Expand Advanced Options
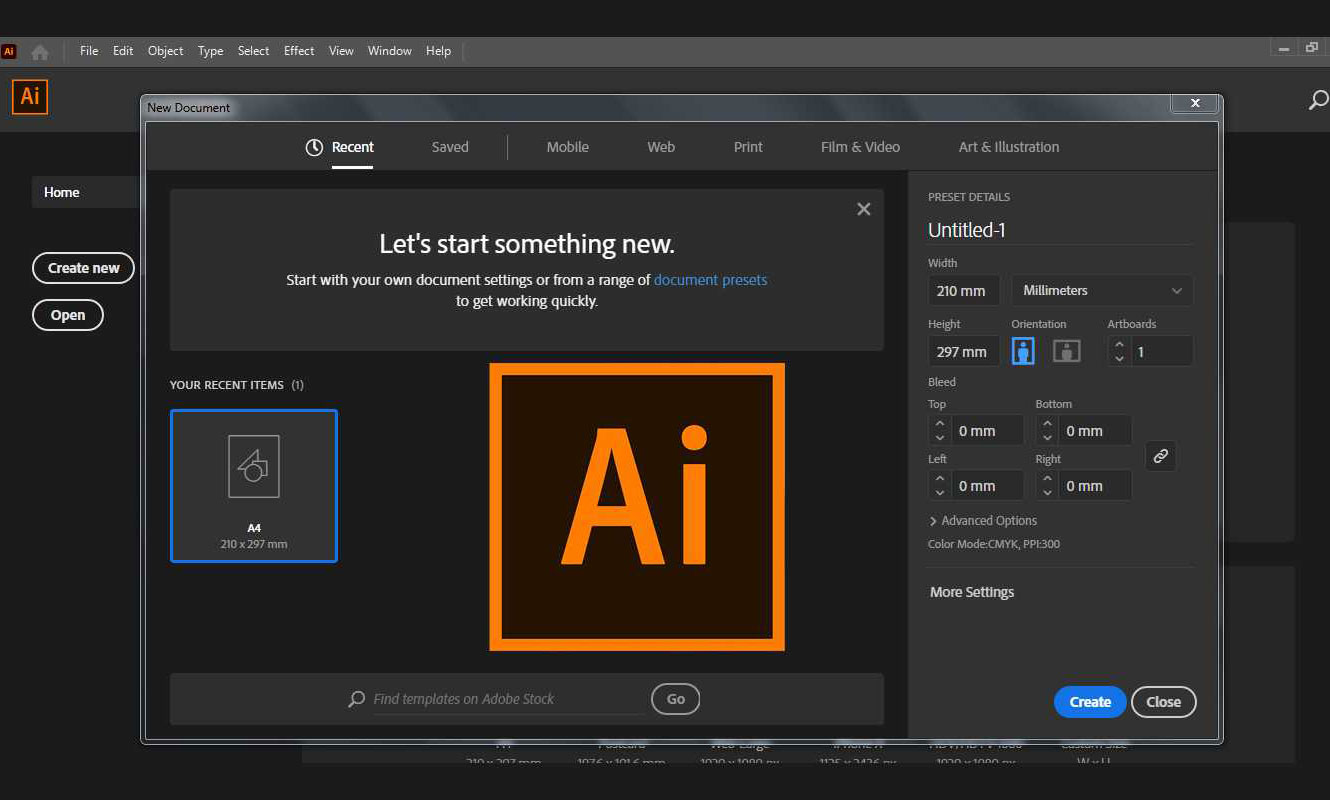Viewport: 1330px width, 800px height. tap(983, 521)
